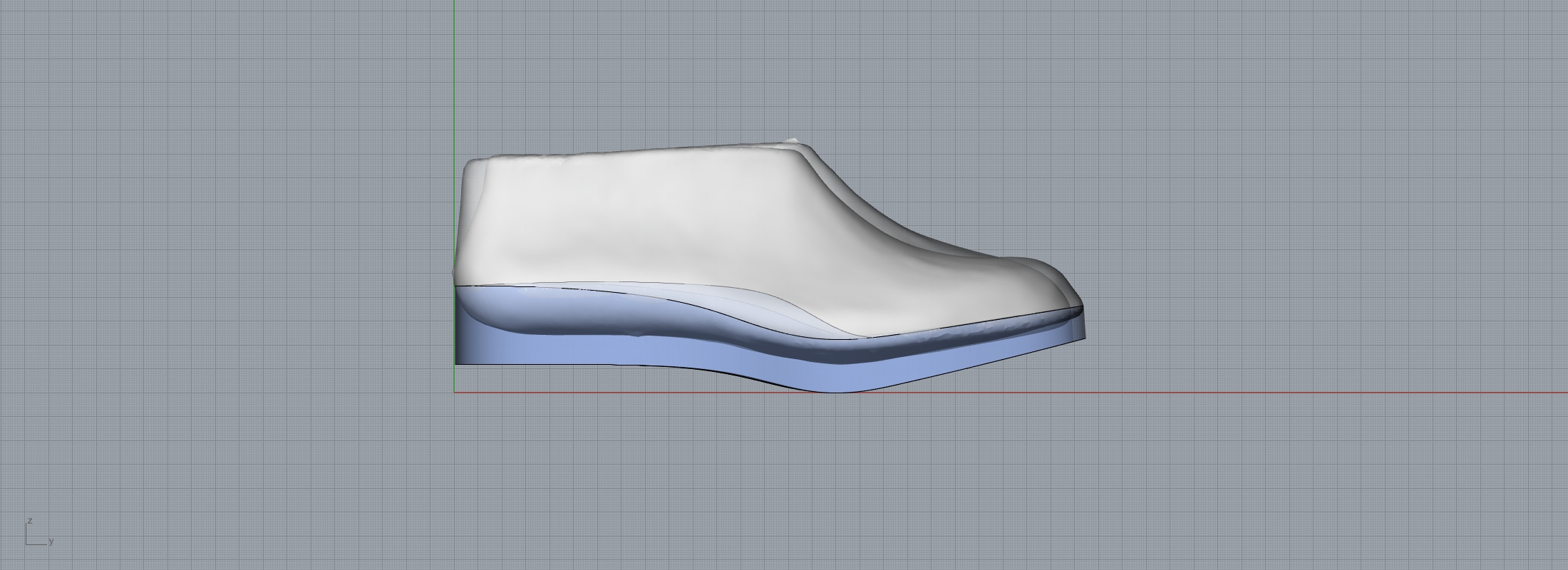Screen dimensions: 1568x570
Task: Click the green vertical axis line above shoe
Action: click(x=455, y=71)
